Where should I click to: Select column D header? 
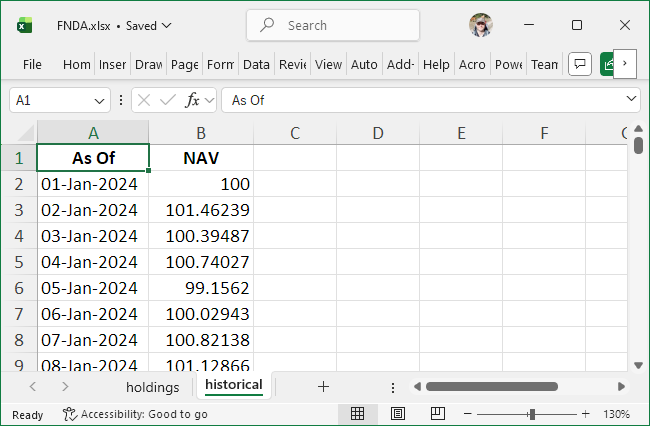378,133
